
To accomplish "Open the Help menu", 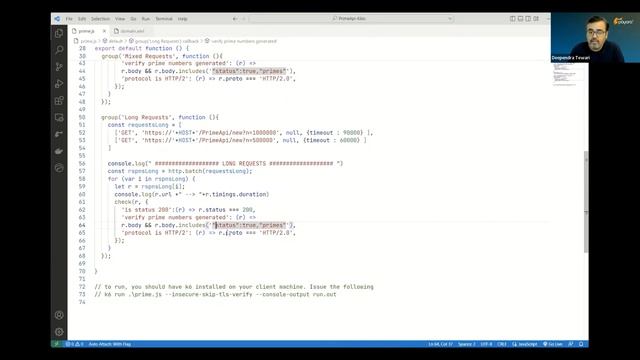I will click(182, 19).
